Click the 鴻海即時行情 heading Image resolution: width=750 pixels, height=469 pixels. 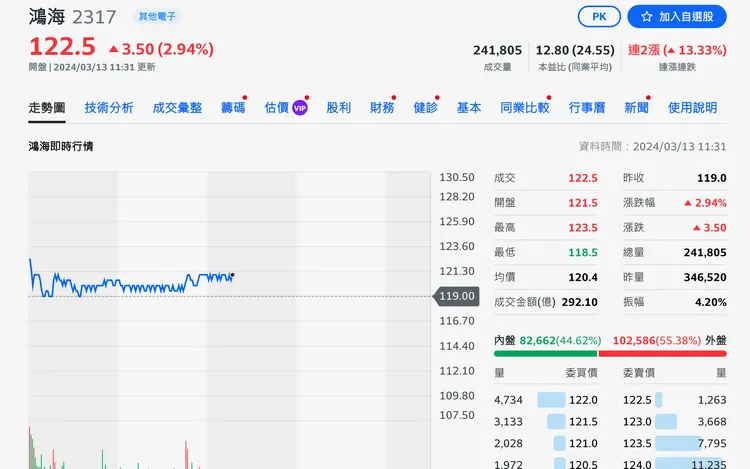click(61, 146)
